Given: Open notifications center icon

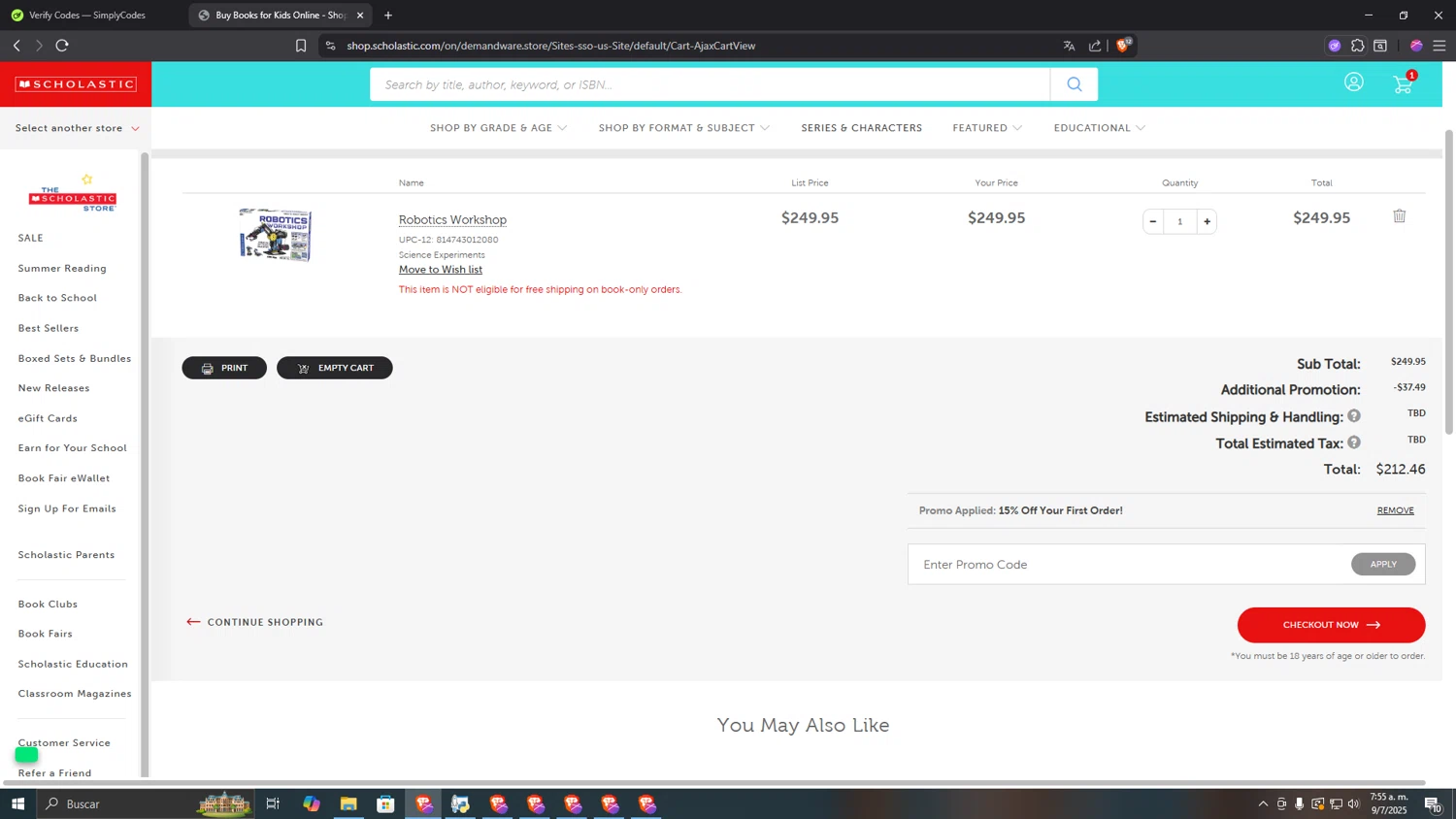Looking at the screenshot, I should 1433,803.
